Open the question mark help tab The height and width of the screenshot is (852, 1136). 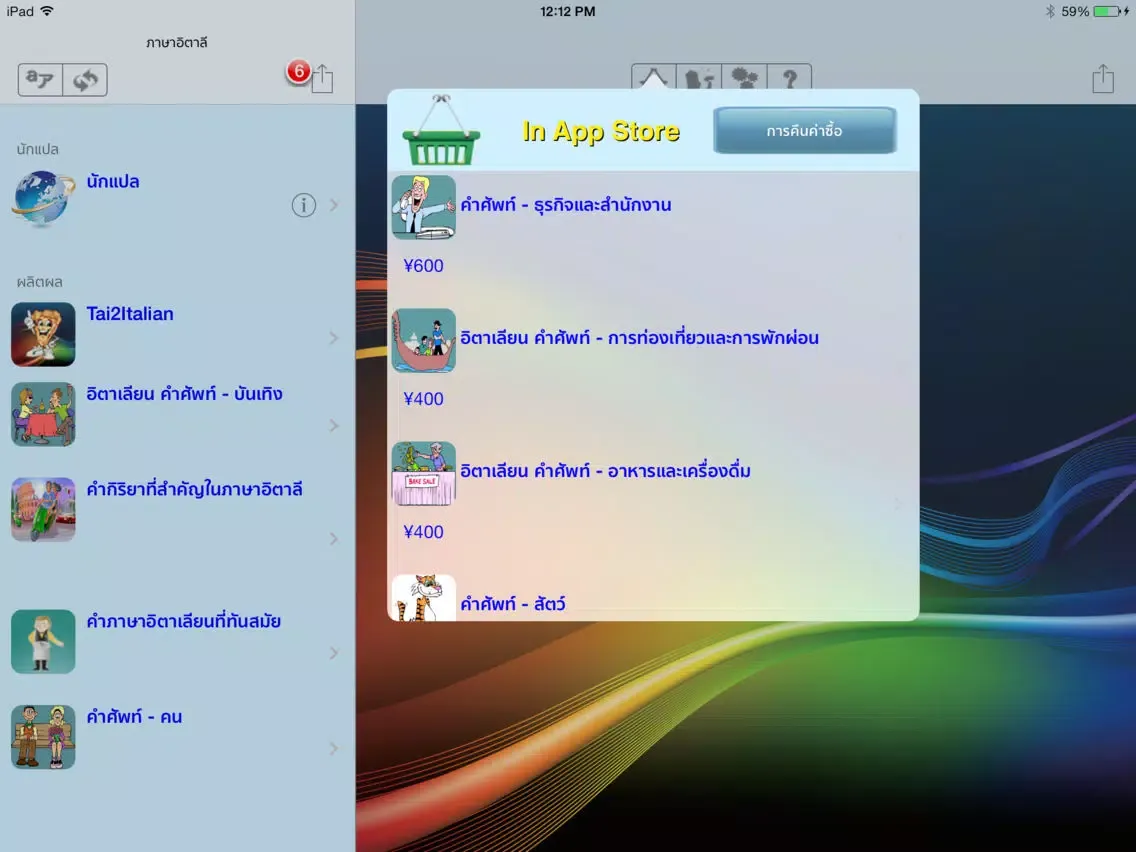[x=789, y=78]
